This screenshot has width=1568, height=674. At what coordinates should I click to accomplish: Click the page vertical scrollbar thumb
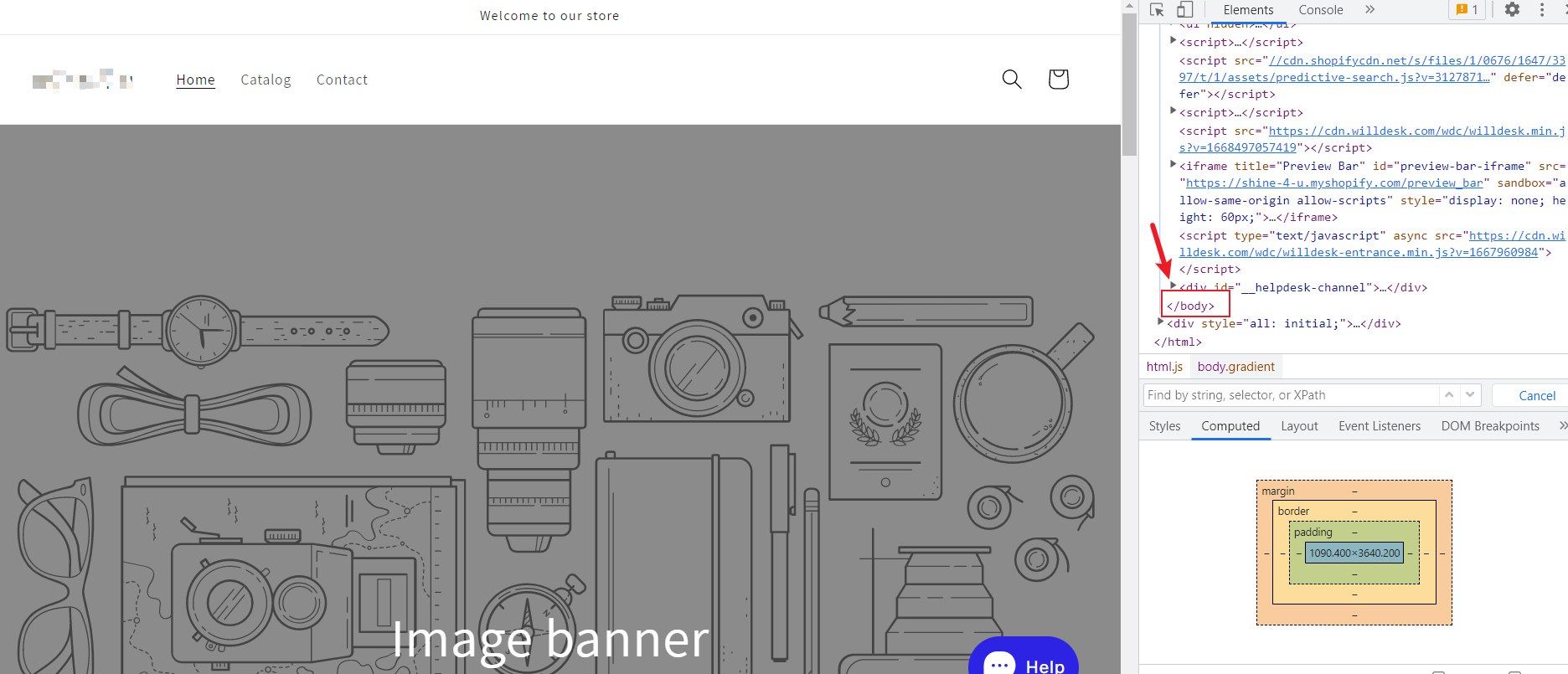(1129, 84)
